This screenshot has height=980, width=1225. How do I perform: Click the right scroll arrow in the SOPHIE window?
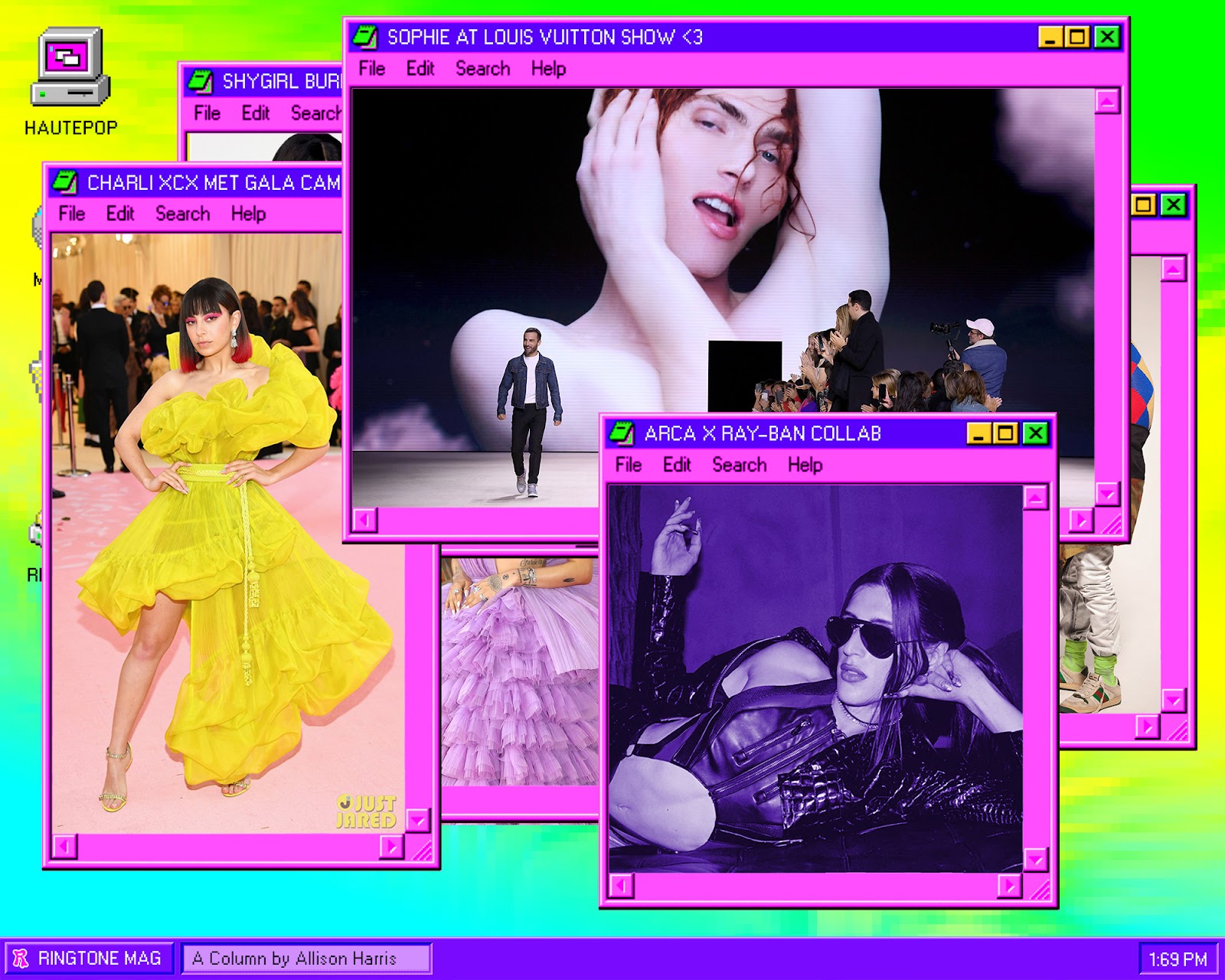[x=1081, y=521]
